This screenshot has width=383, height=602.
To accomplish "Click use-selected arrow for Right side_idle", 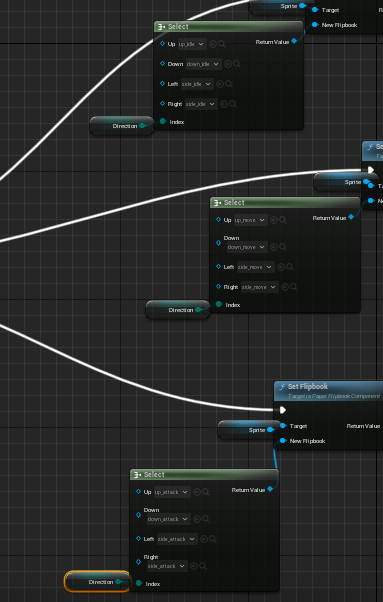I will coord(224,104).
